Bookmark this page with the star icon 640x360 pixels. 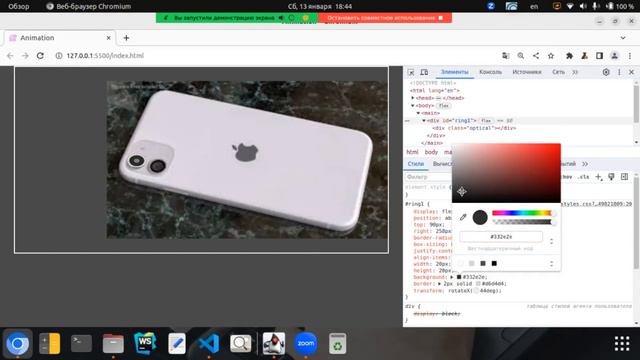tap(551, 56)
